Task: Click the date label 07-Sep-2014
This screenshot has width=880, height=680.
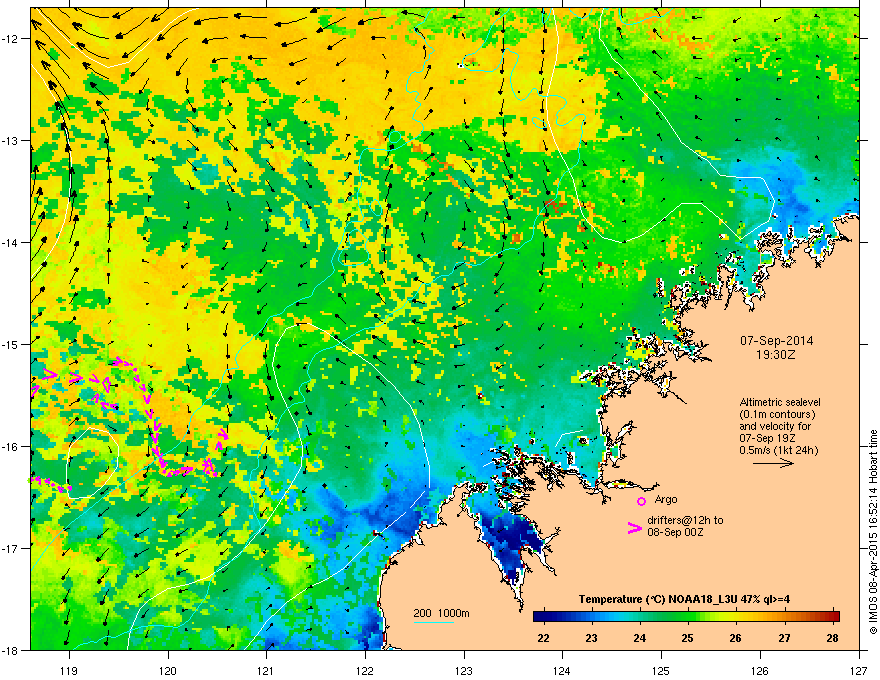Action: pos(776,341)
